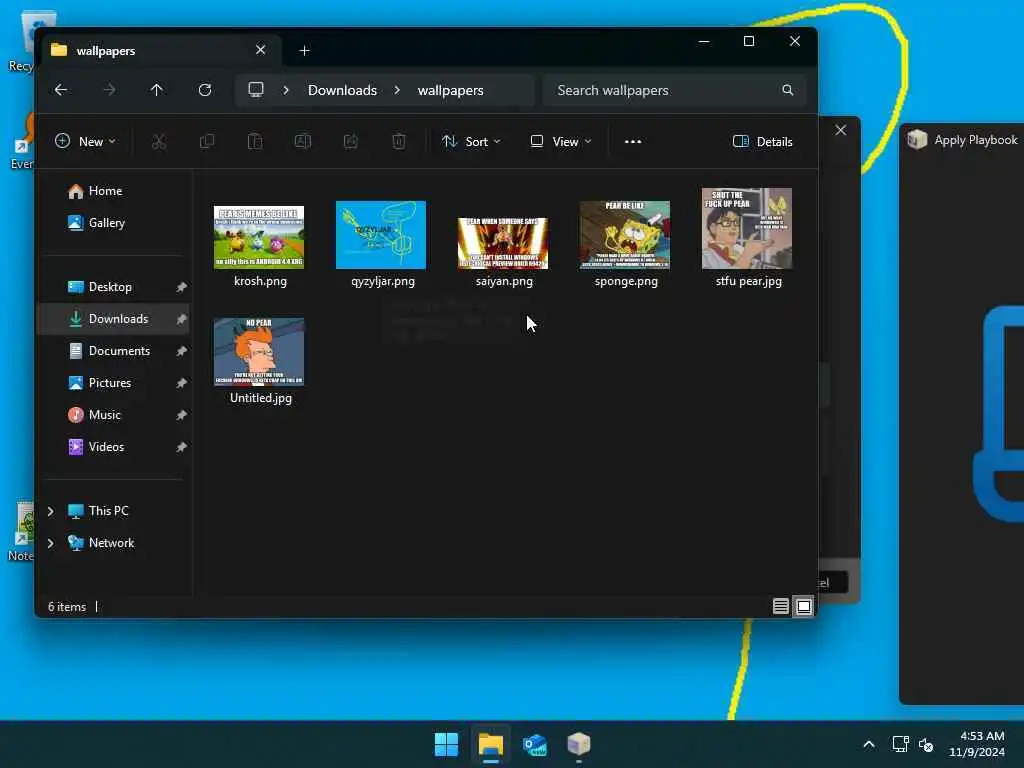Select the qyzyljar.png thumbnail
This screenshot has height=768, width=1024.
point(381,235)
